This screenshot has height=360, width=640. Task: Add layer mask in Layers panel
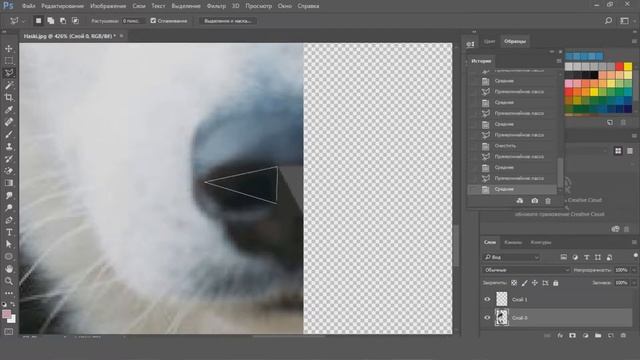(x=572, y=336)
